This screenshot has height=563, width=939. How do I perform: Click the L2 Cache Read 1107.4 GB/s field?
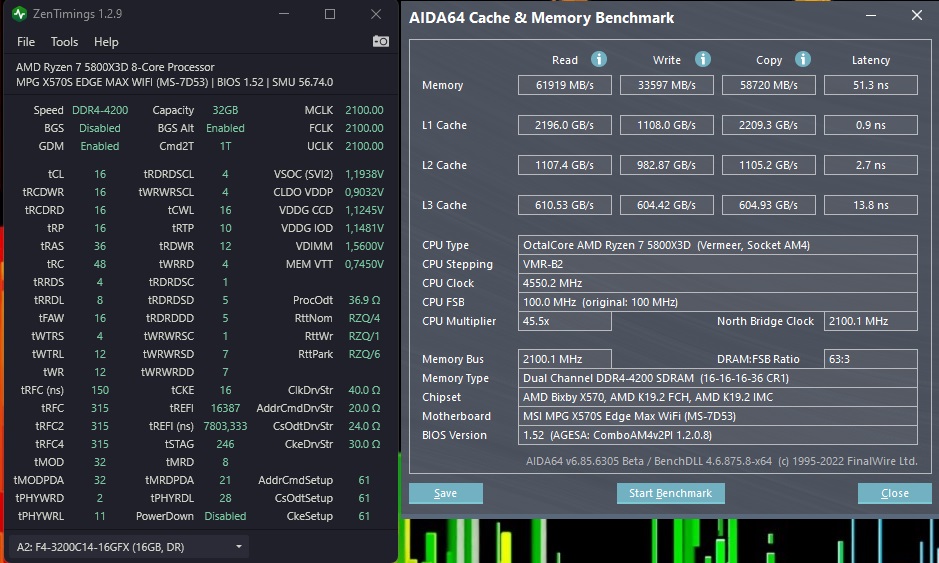[565, 165]
